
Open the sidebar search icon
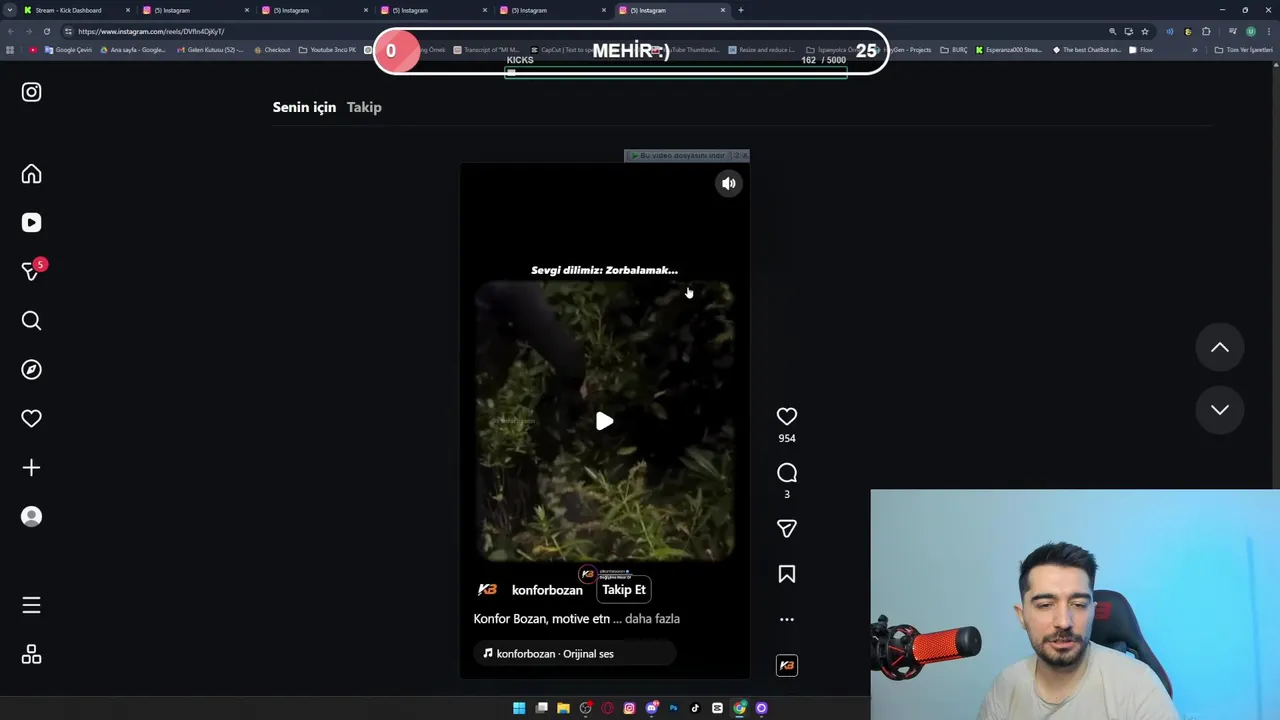31,320
